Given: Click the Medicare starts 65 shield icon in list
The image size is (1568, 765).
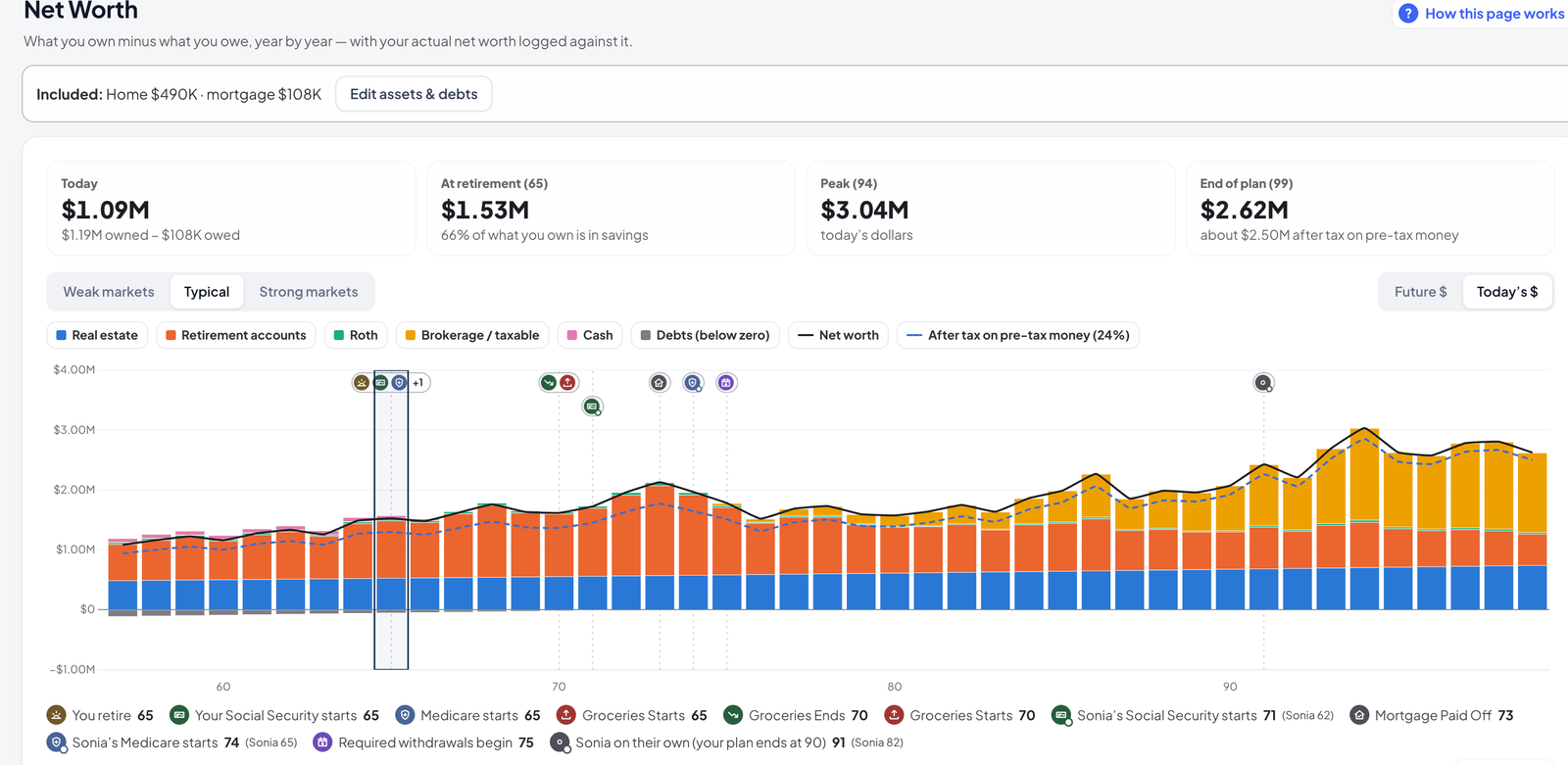Looking at the screenshot, I should (405, 716).
